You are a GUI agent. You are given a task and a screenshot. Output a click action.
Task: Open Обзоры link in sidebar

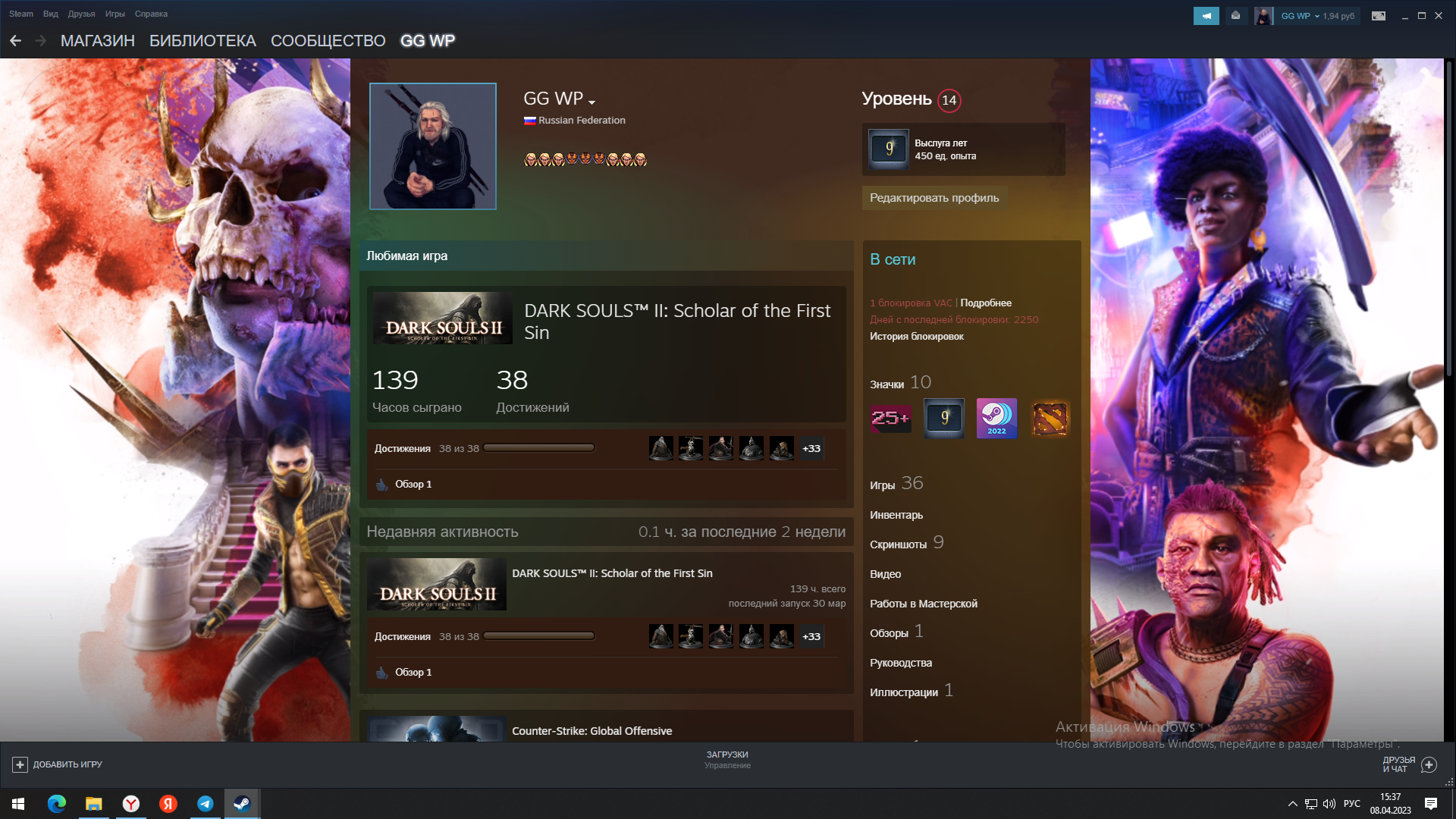[x=890, y=633]
